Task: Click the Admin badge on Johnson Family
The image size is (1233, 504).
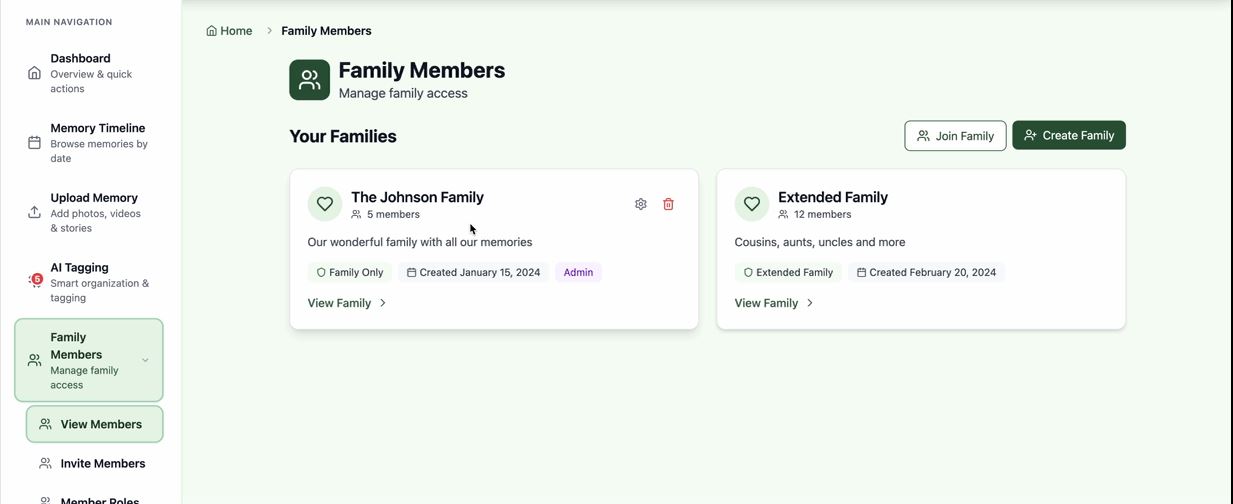Action: [x=578, y=272]
